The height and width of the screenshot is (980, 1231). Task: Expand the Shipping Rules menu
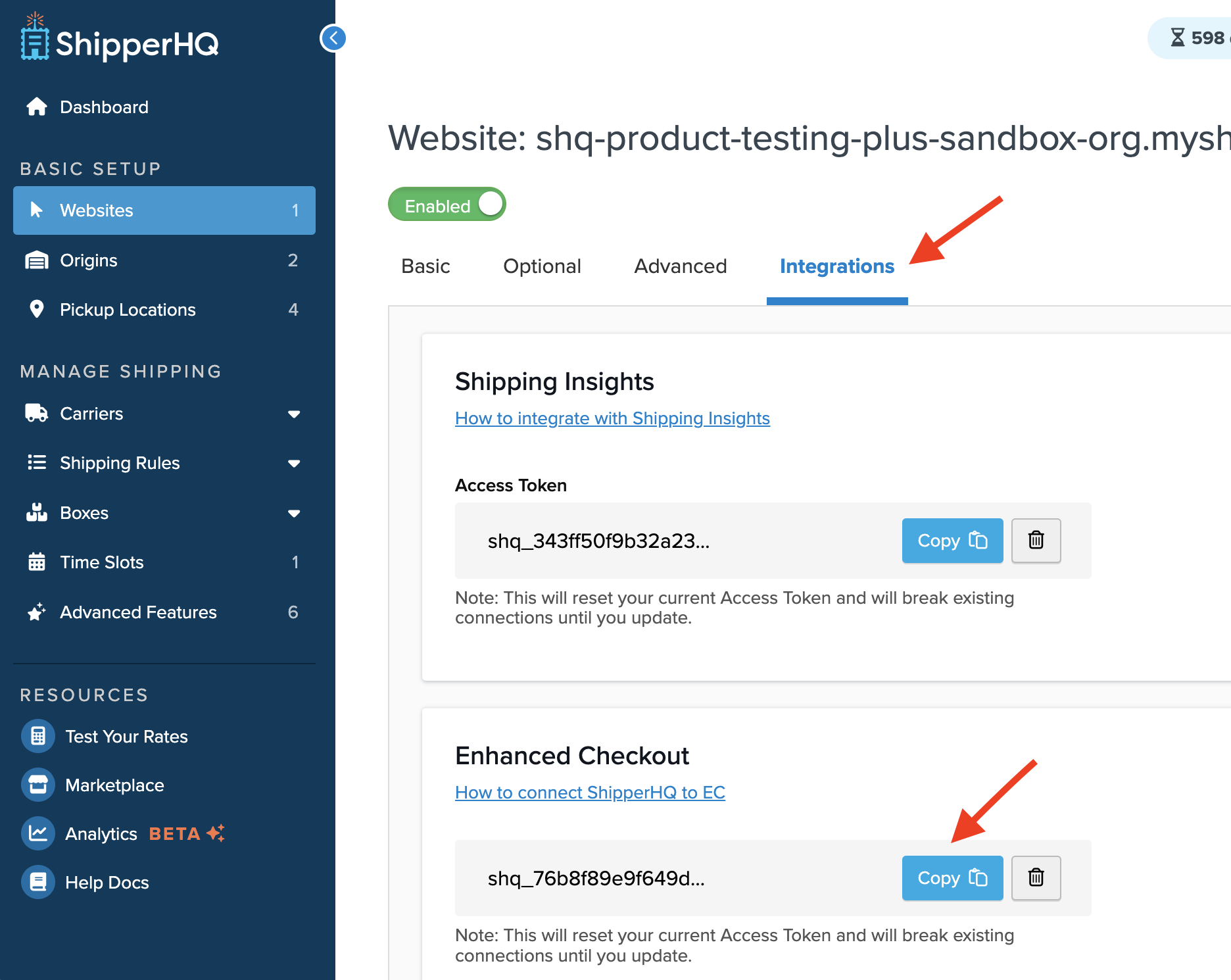(x=294, y=463)
